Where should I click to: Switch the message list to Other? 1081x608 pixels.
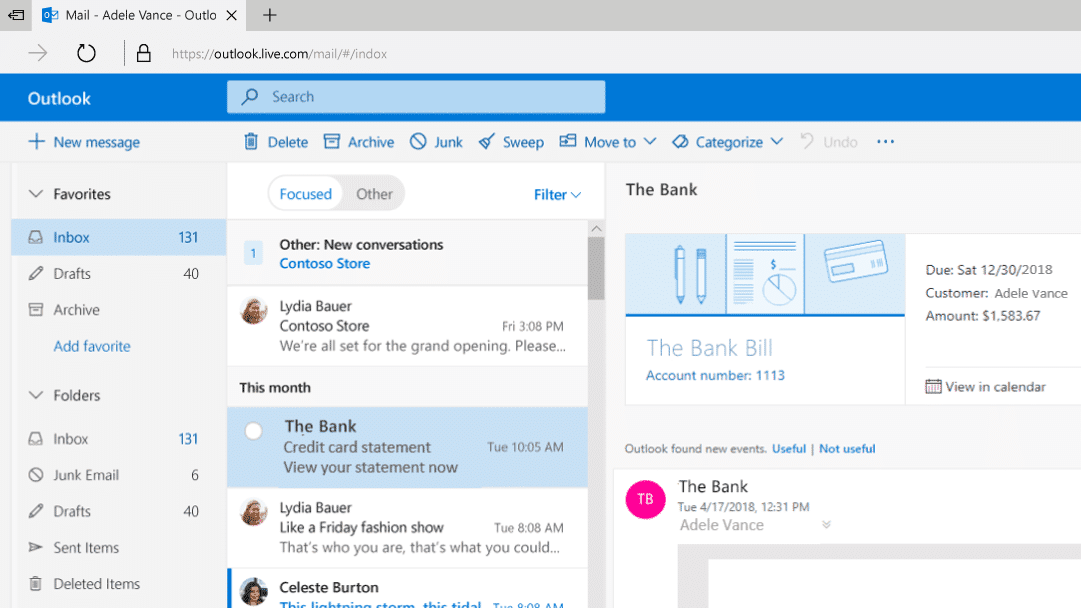pyautogui.click(x=374, y=193)
